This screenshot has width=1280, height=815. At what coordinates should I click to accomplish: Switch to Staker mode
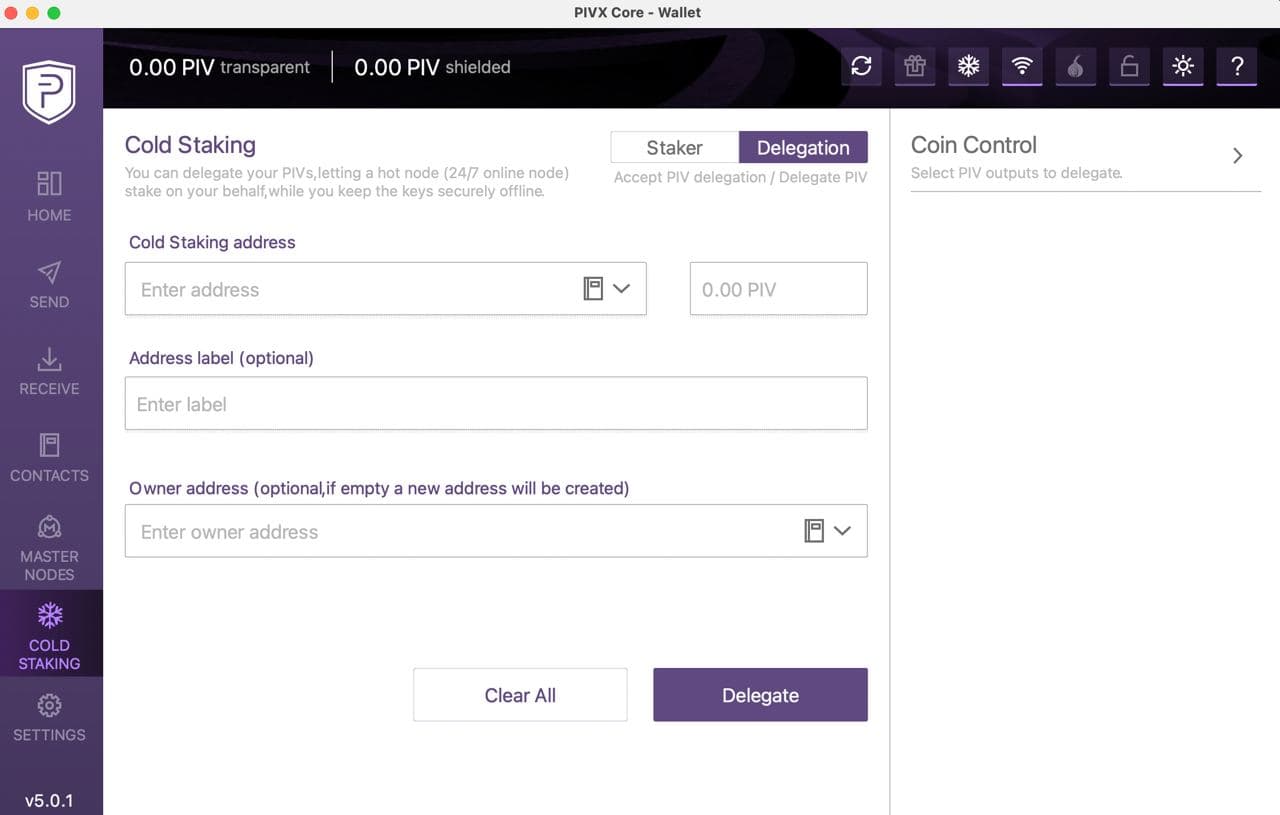[x=674, y=147]
